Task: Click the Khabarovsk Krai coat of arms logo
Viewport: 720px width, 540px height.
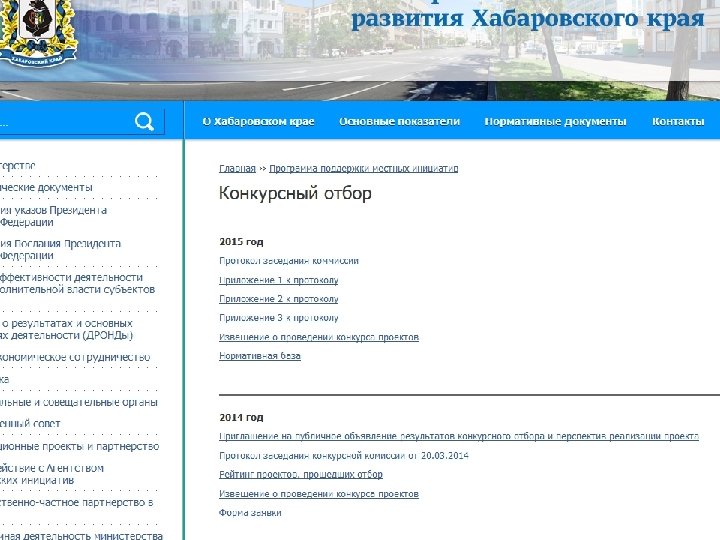Action: 38,33
